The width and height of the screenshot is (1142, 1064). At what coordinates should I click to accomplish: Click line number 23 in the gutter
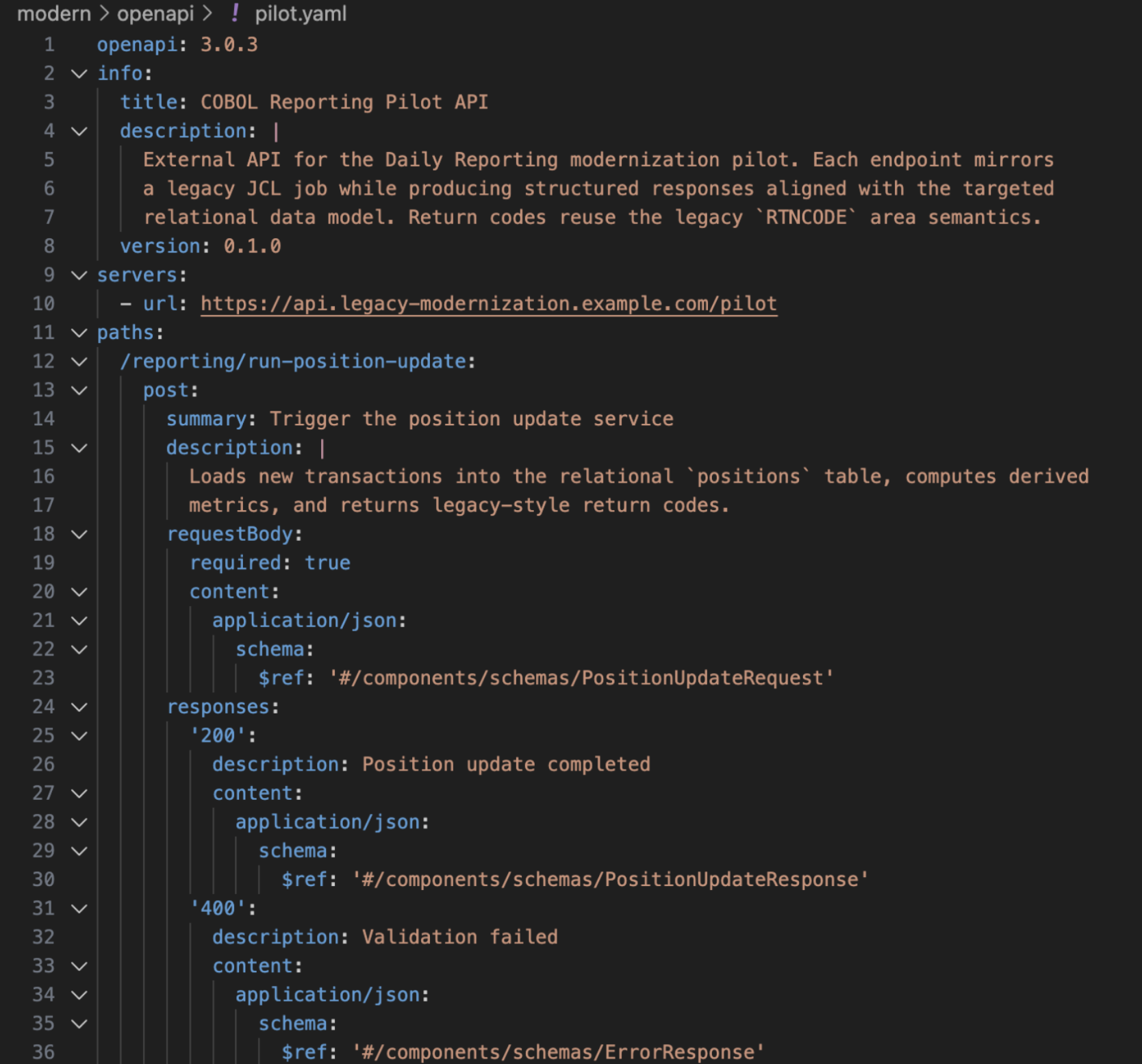click(x=43, y=677)
